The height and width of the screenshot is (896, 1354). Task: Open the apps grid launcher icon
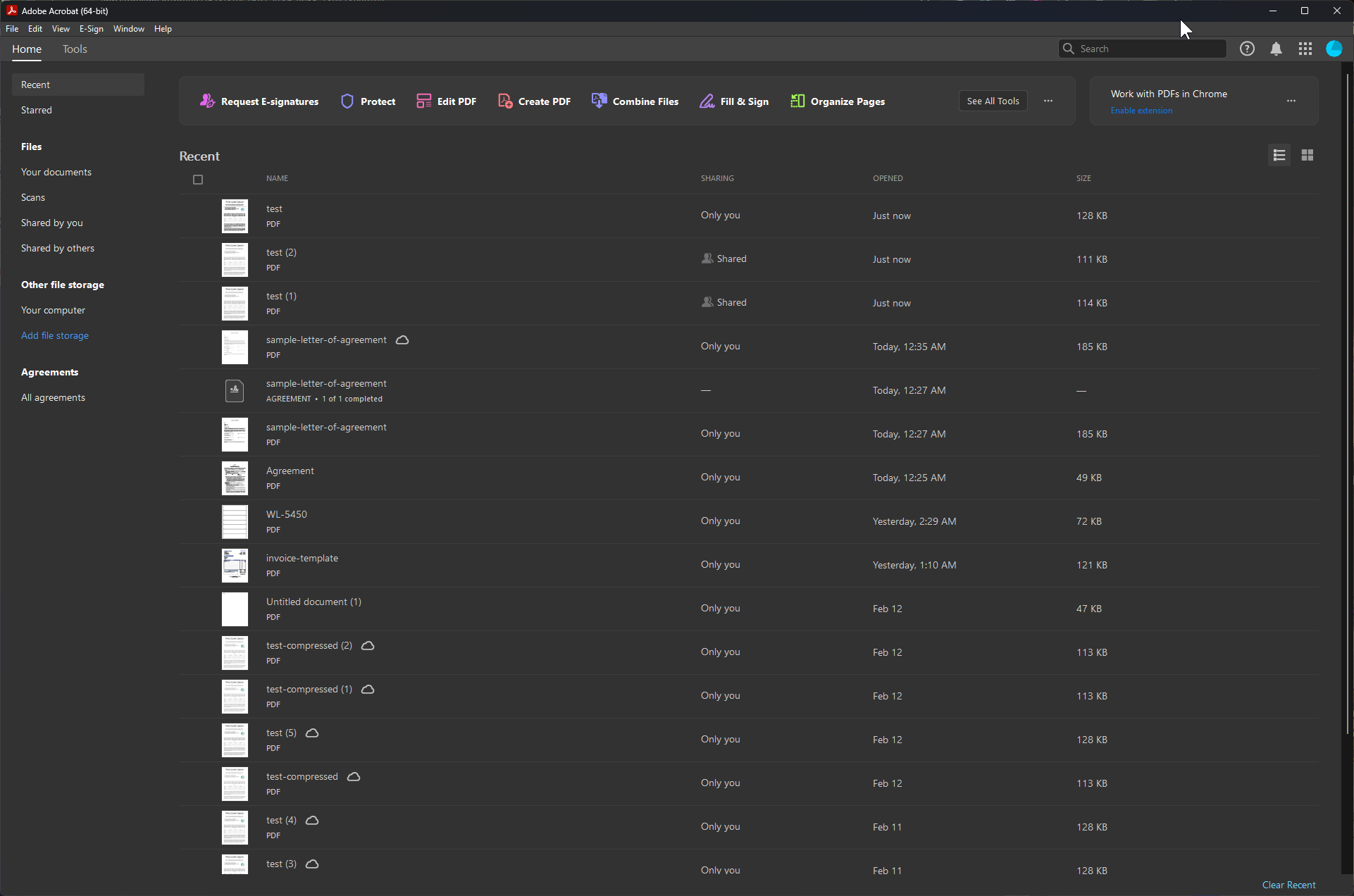pos(1305,49)
